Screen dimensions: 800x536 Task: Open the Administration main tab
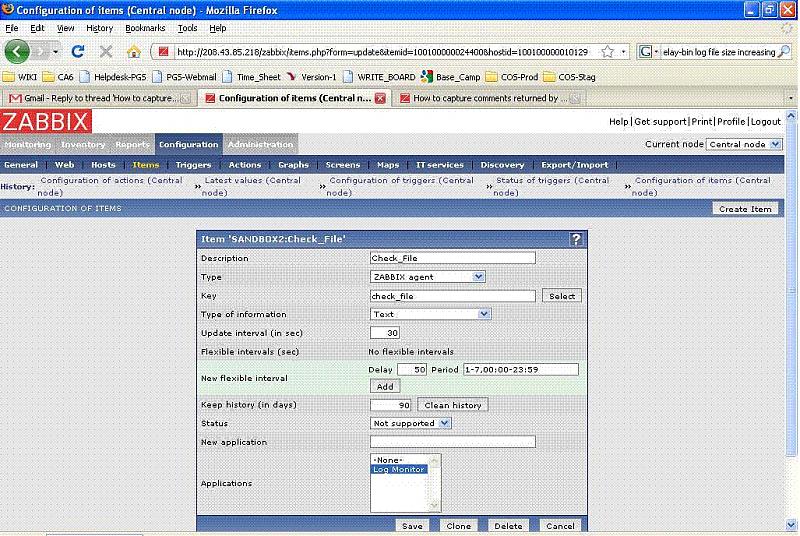[x=261, y=144]
